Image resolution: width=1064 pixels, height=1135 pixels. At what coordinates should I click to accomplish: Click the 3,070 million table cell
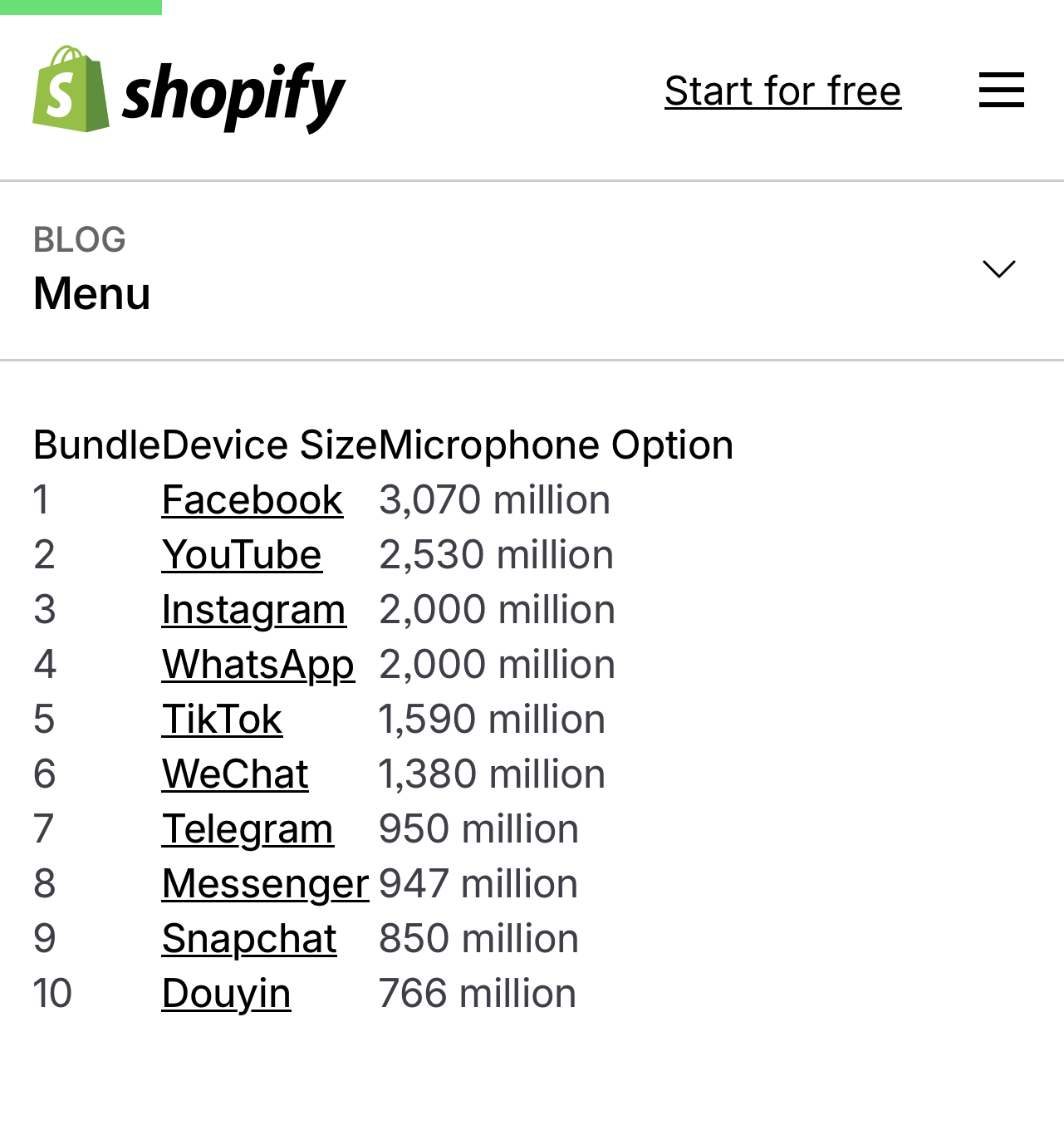(x=494, y=500)
